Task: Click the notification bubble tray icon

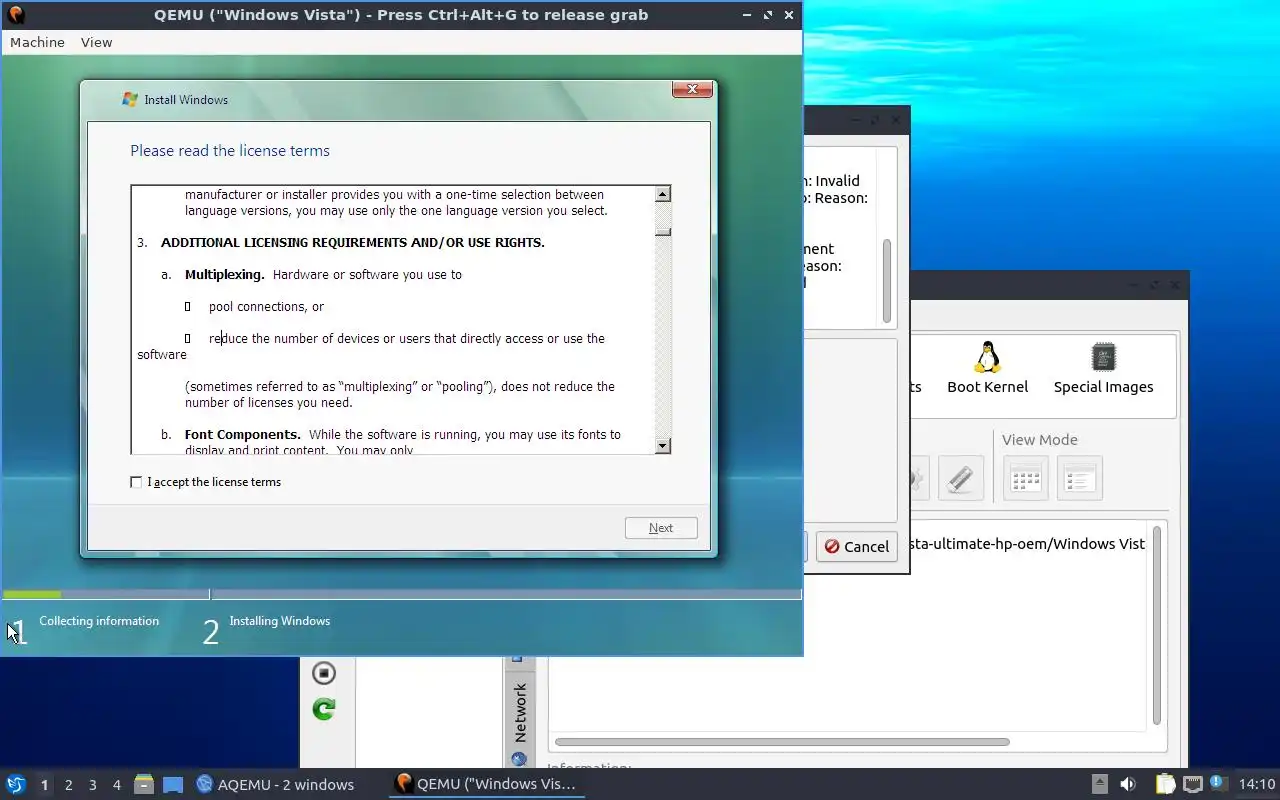Action: [x=1218, y=783]
